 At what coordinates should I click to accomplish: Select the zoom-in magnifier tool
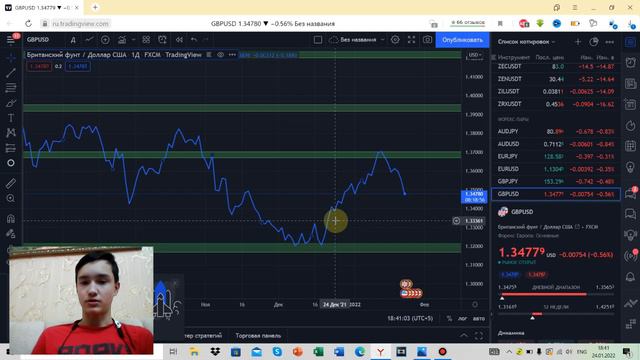tap(11, 198)
